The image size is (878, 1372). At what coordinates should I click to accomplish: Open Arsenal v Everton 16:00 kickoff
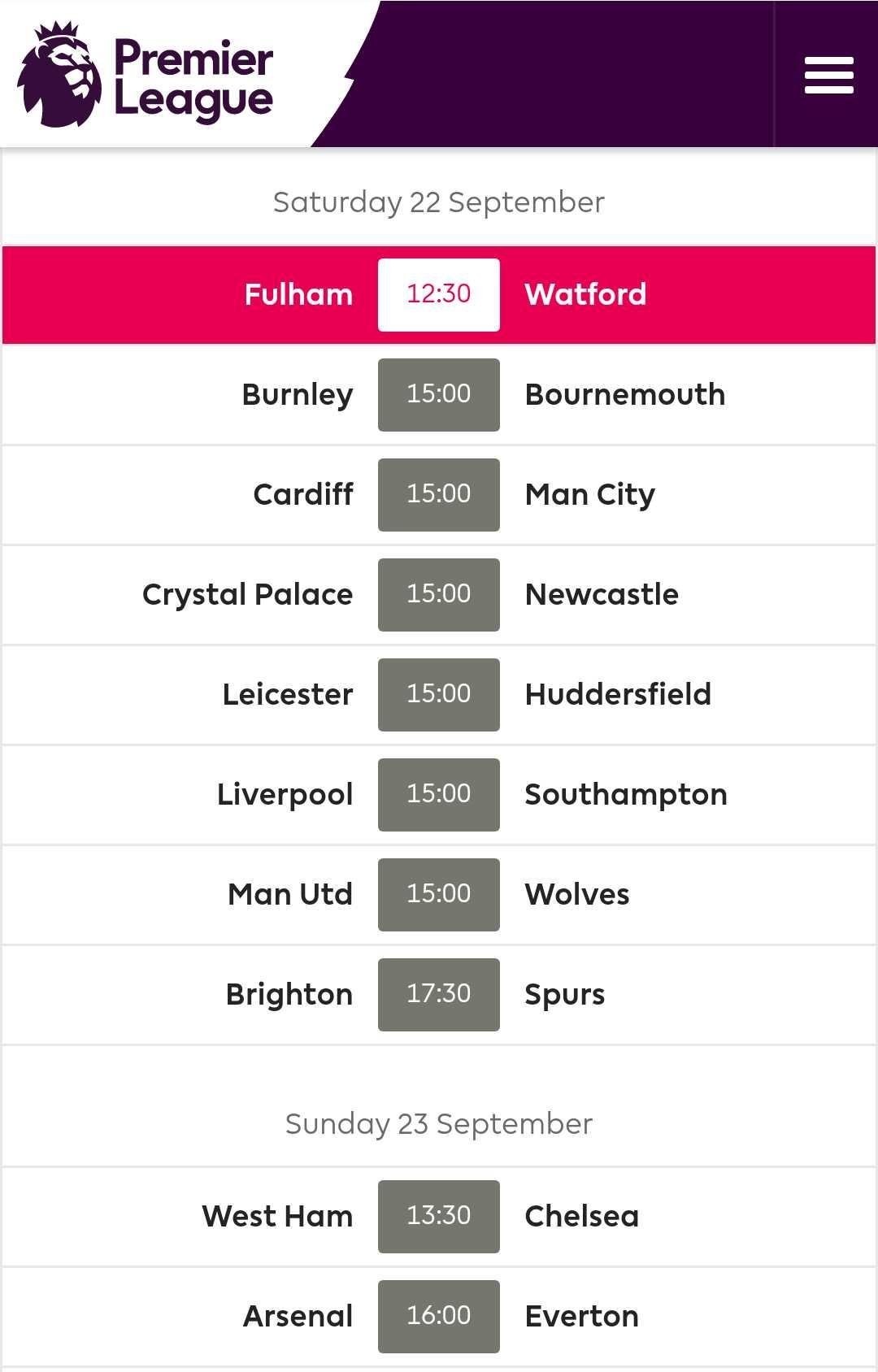coord(438,1316)
